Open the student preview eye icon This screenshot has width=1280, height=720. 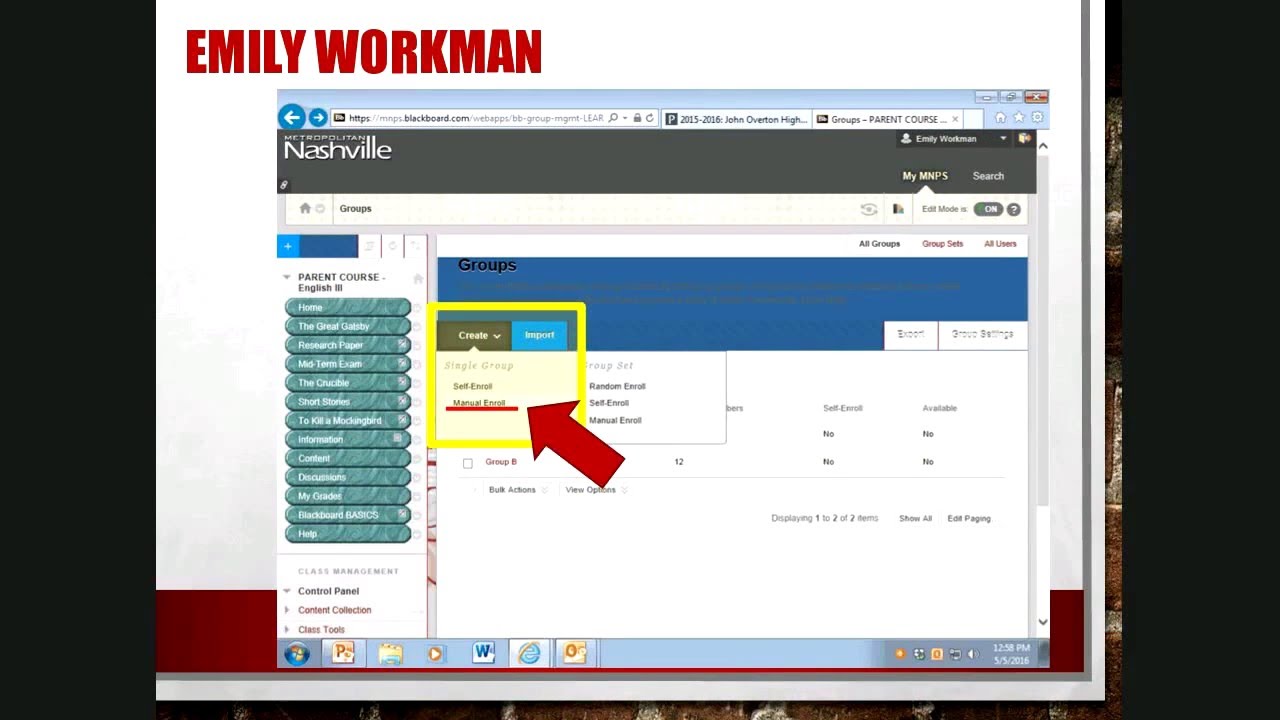[869, 209]
